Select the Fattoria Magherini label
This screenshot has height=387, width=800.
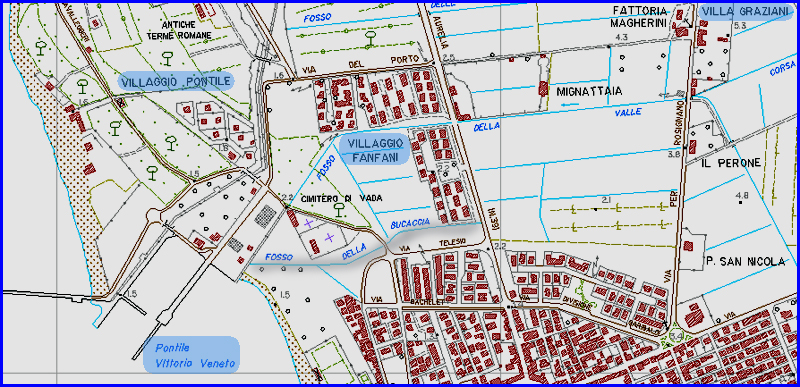(639, 17)
